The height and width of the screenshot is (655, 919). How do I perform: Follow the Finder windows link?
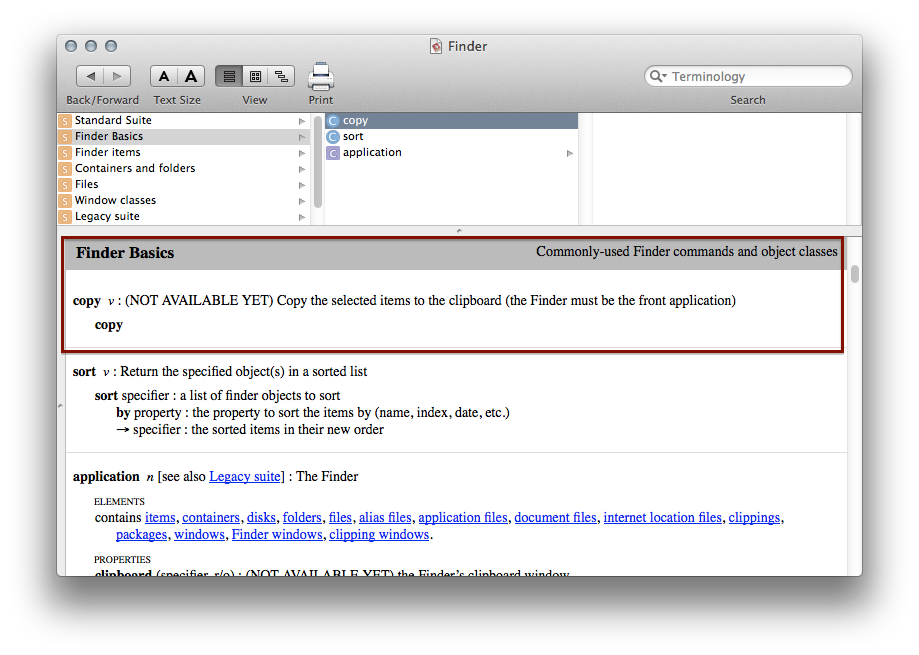point(277,534)
